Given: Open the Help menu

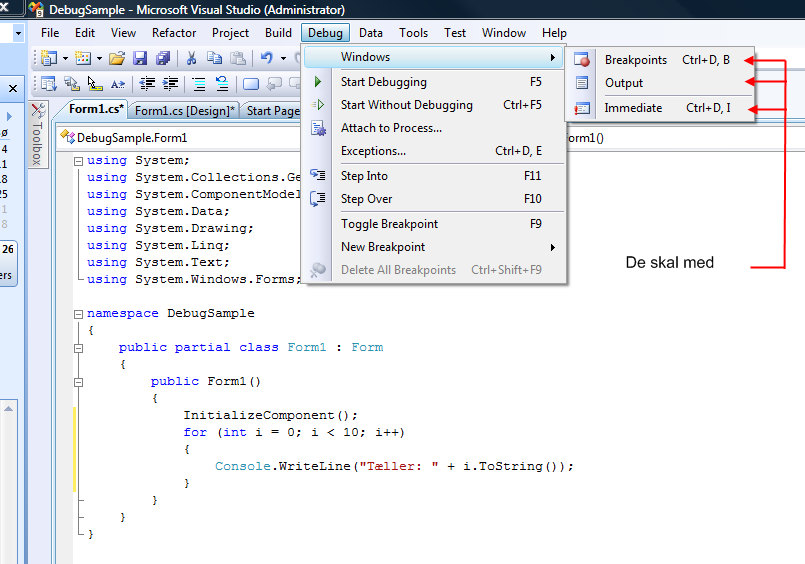Looking at the screenshot, I should (x=554, y=33).
